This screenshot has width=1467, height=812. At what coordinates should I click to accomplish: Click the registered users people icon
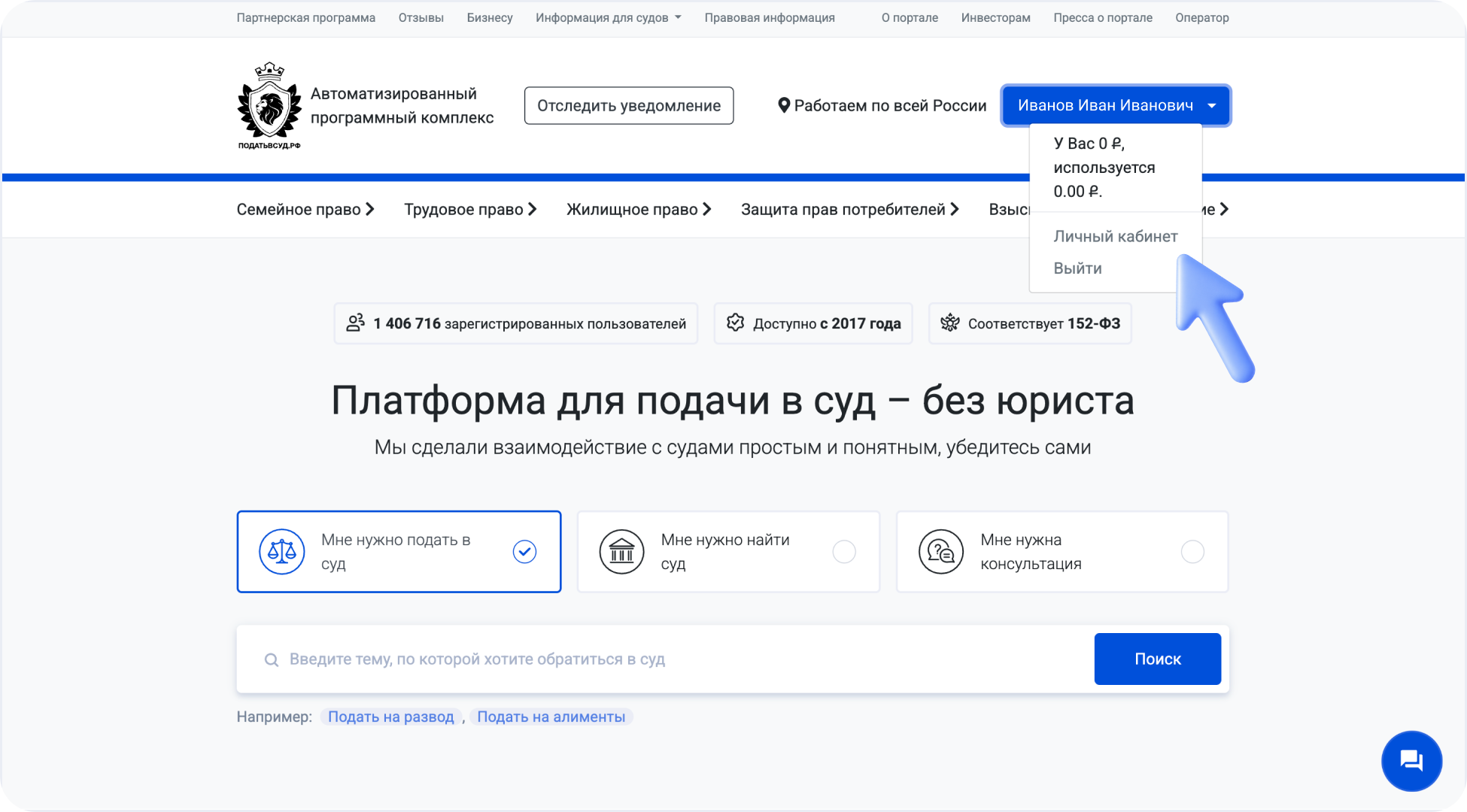[355, 323]
